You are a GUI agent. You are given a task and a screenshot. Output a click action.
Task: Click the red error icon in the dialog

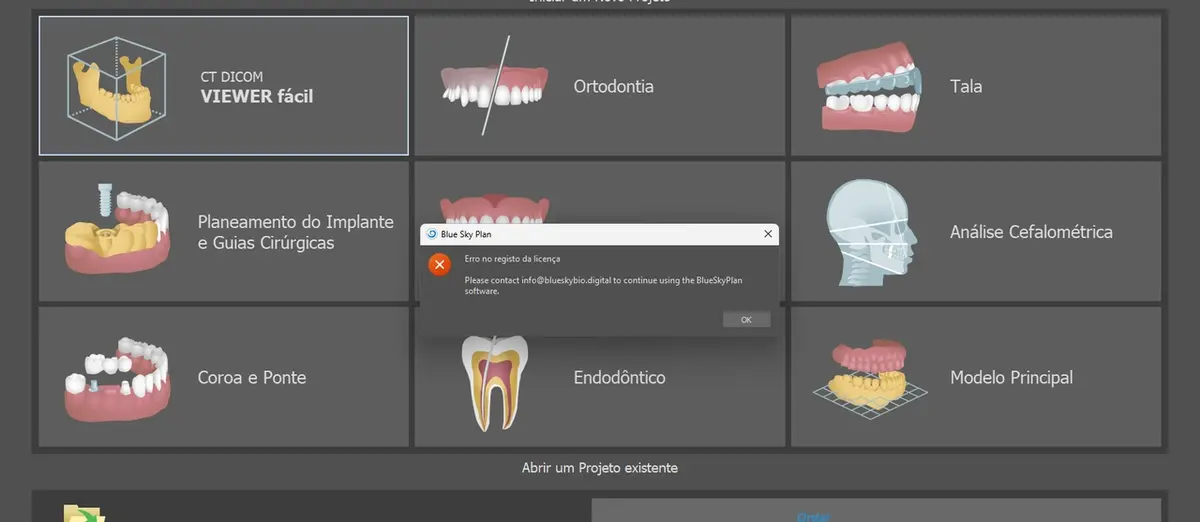(x=438, y=265)
